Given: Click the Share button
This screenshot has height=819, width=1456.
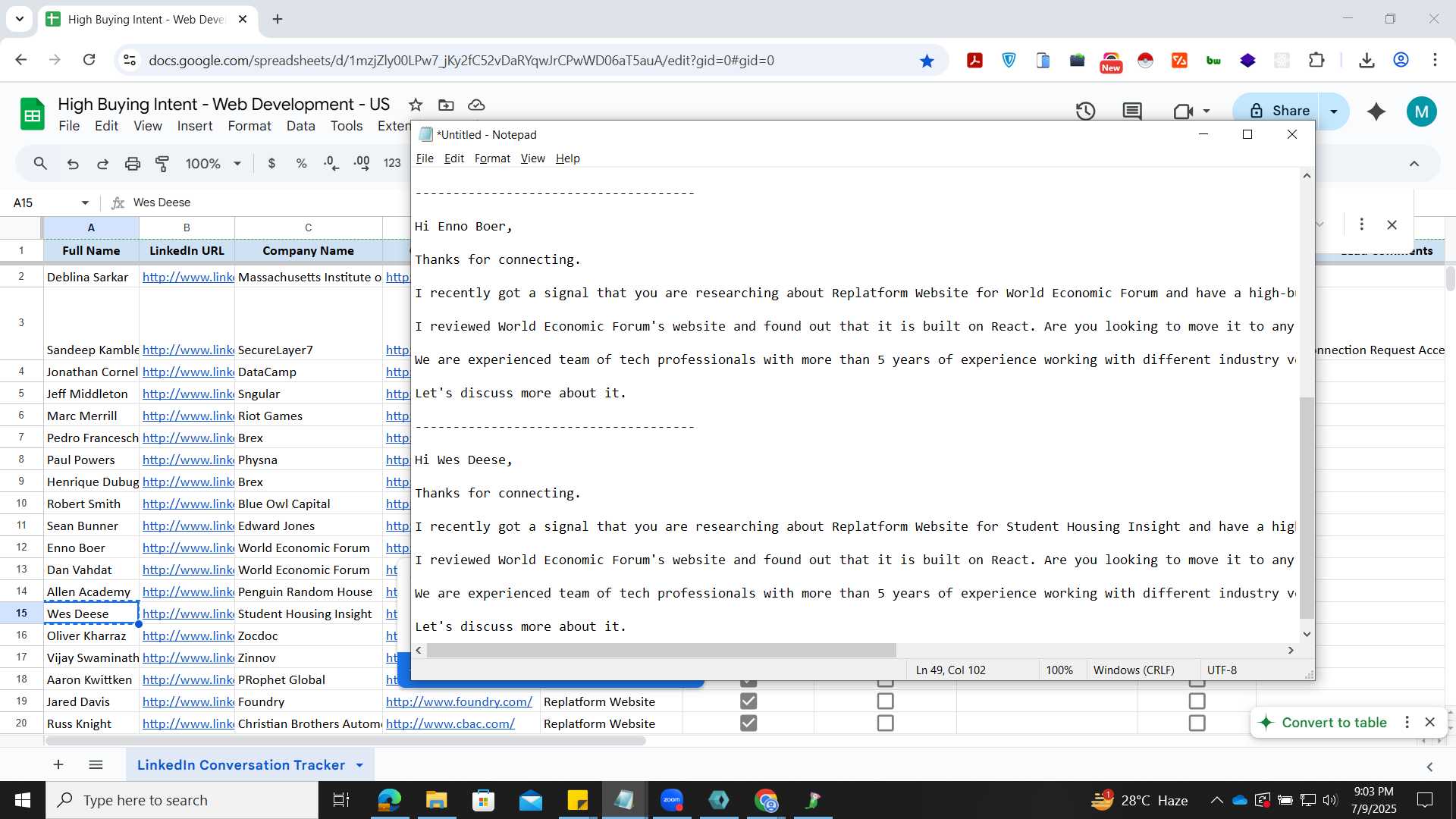Looking at the screenshot, I should coord(1278,111).
